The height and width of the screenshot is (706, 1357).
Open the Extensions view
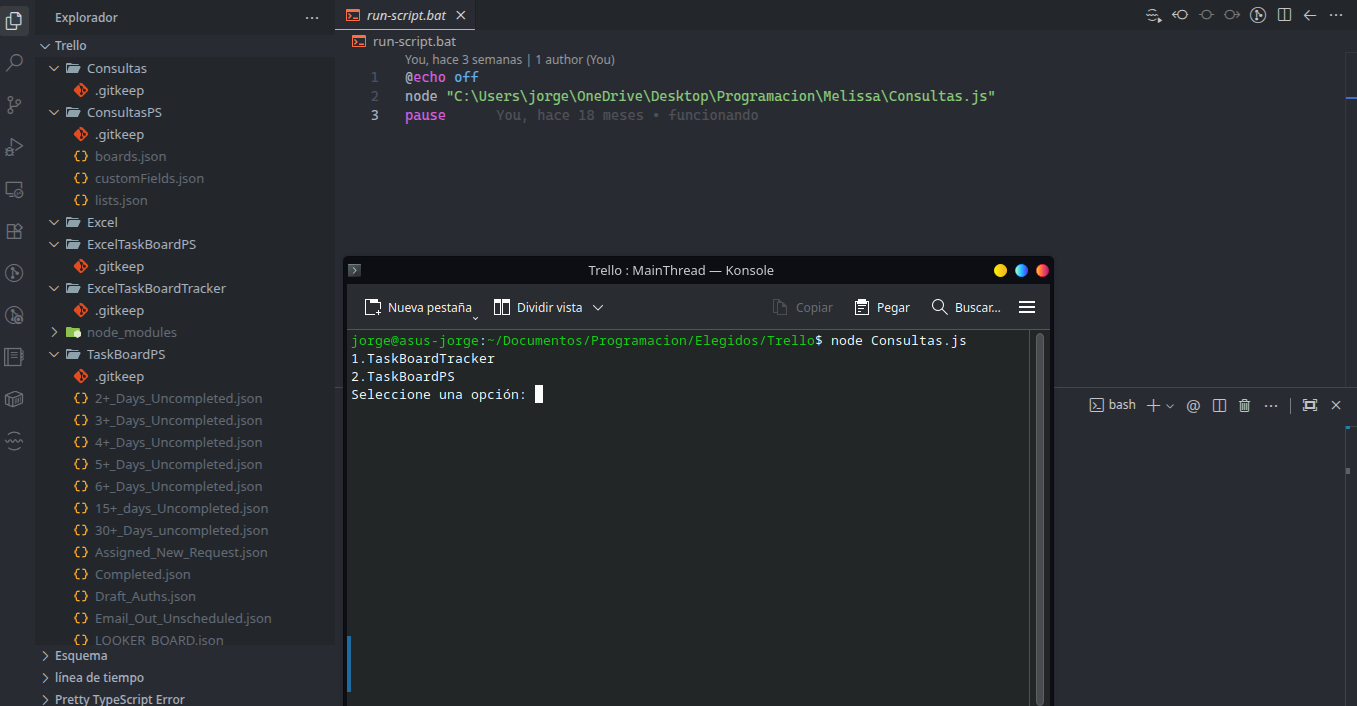15,231
